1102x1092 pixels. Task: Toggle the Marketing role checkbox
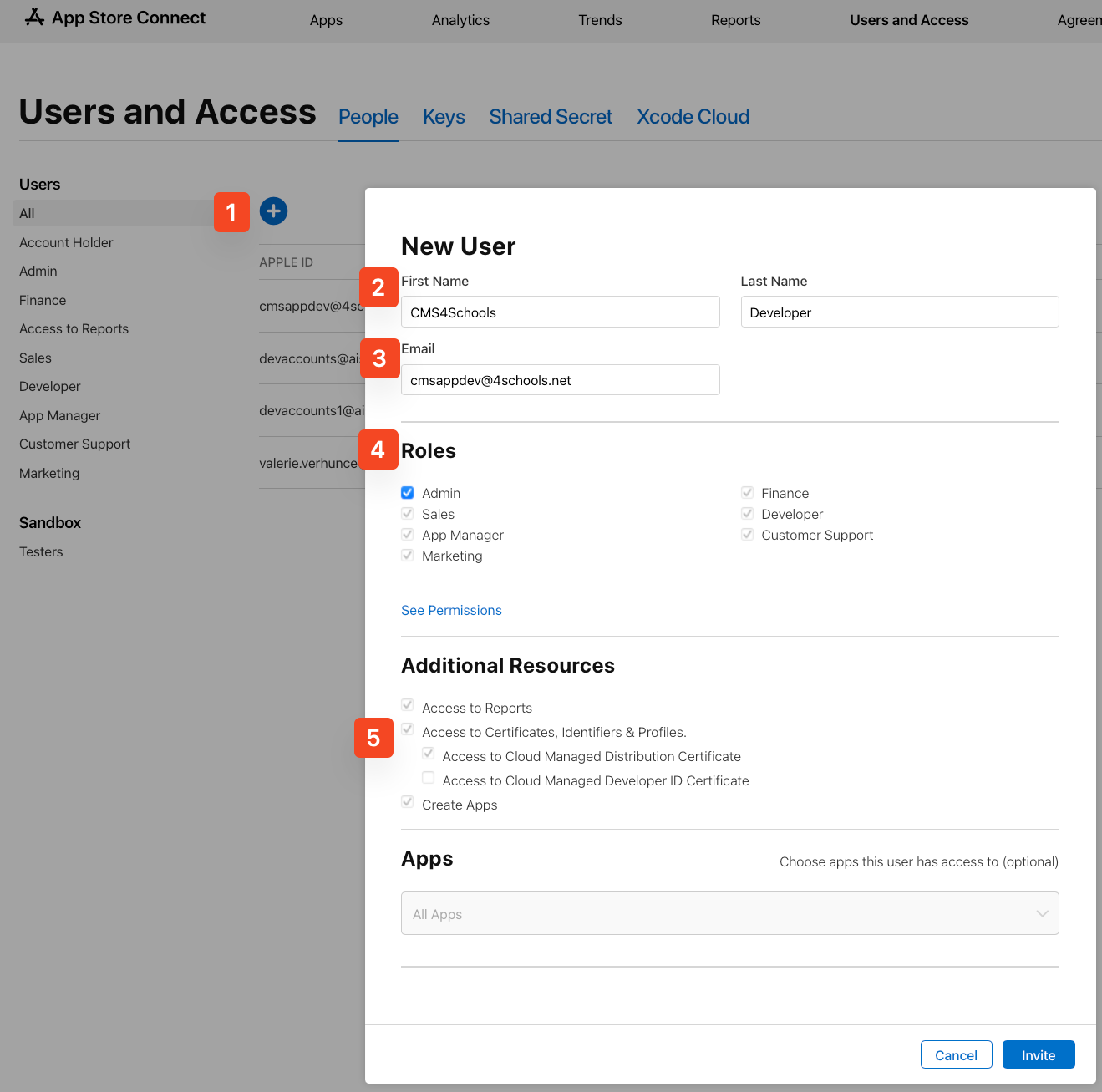click(x=408, y=556)
